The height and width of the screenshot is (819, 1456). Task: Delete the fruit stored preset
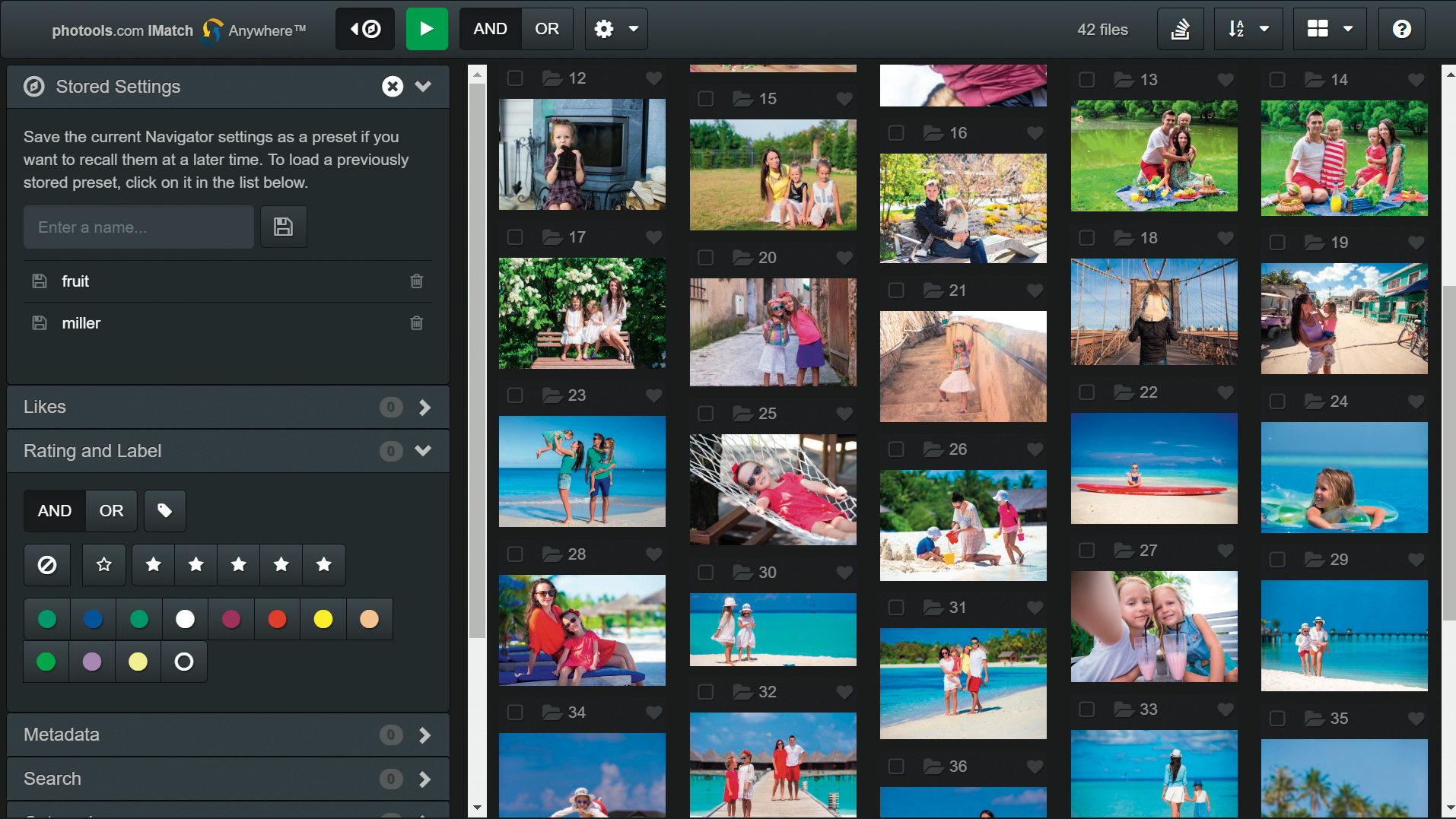(416, 281)
